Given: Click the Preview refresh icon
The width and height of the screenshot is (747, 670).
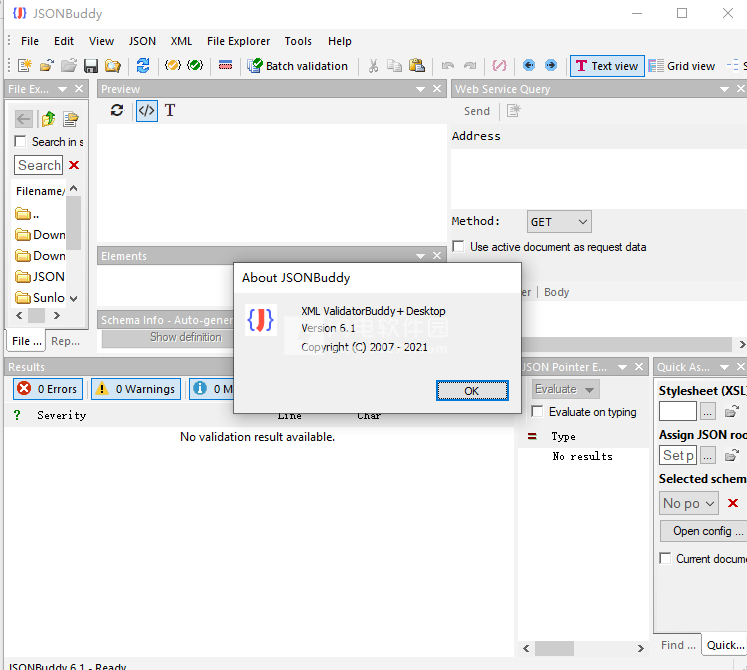Looking at the screenshot, I should 117,111.
